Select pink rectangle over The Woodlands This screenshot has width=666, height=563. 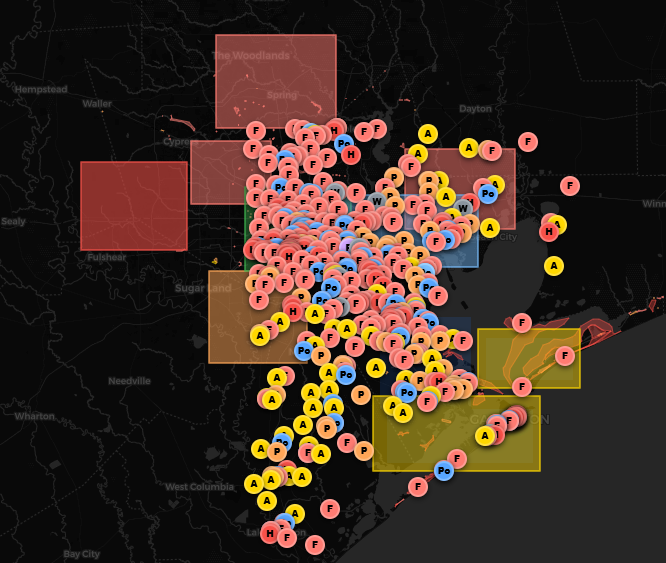point(275,80)
